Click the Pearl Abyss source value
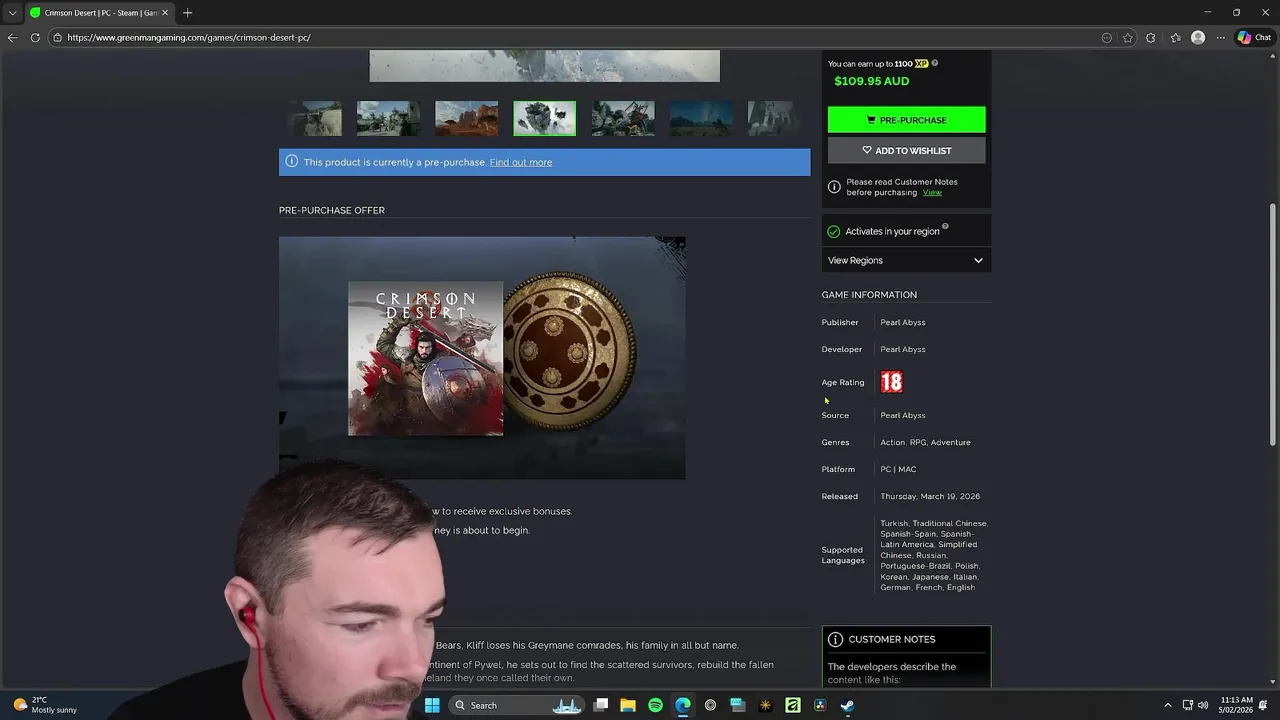Screen dimensions: 1280x720 (903, 415)
